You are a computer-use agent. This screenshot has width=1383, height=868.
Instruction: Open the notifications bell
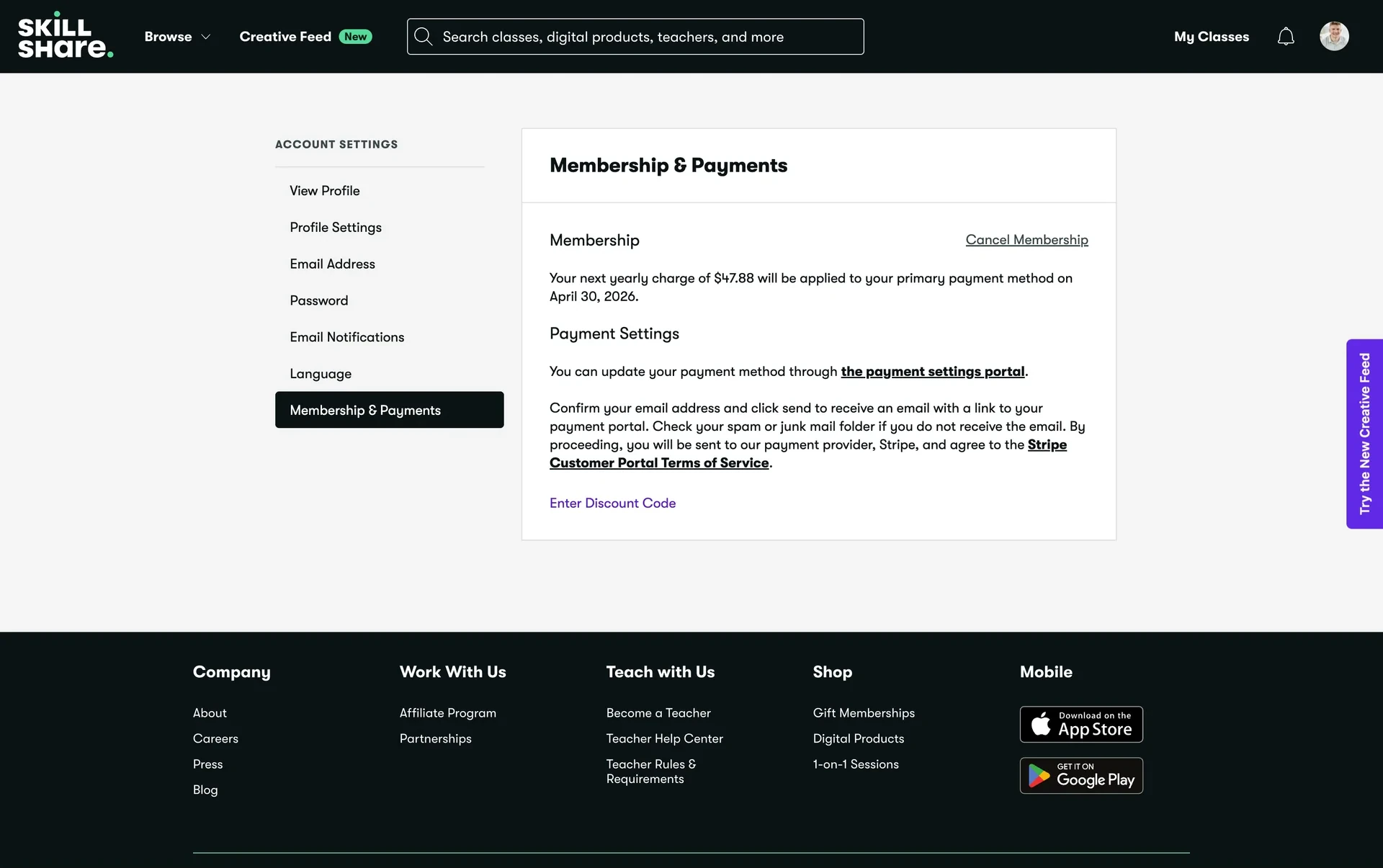click(1286, 37)
